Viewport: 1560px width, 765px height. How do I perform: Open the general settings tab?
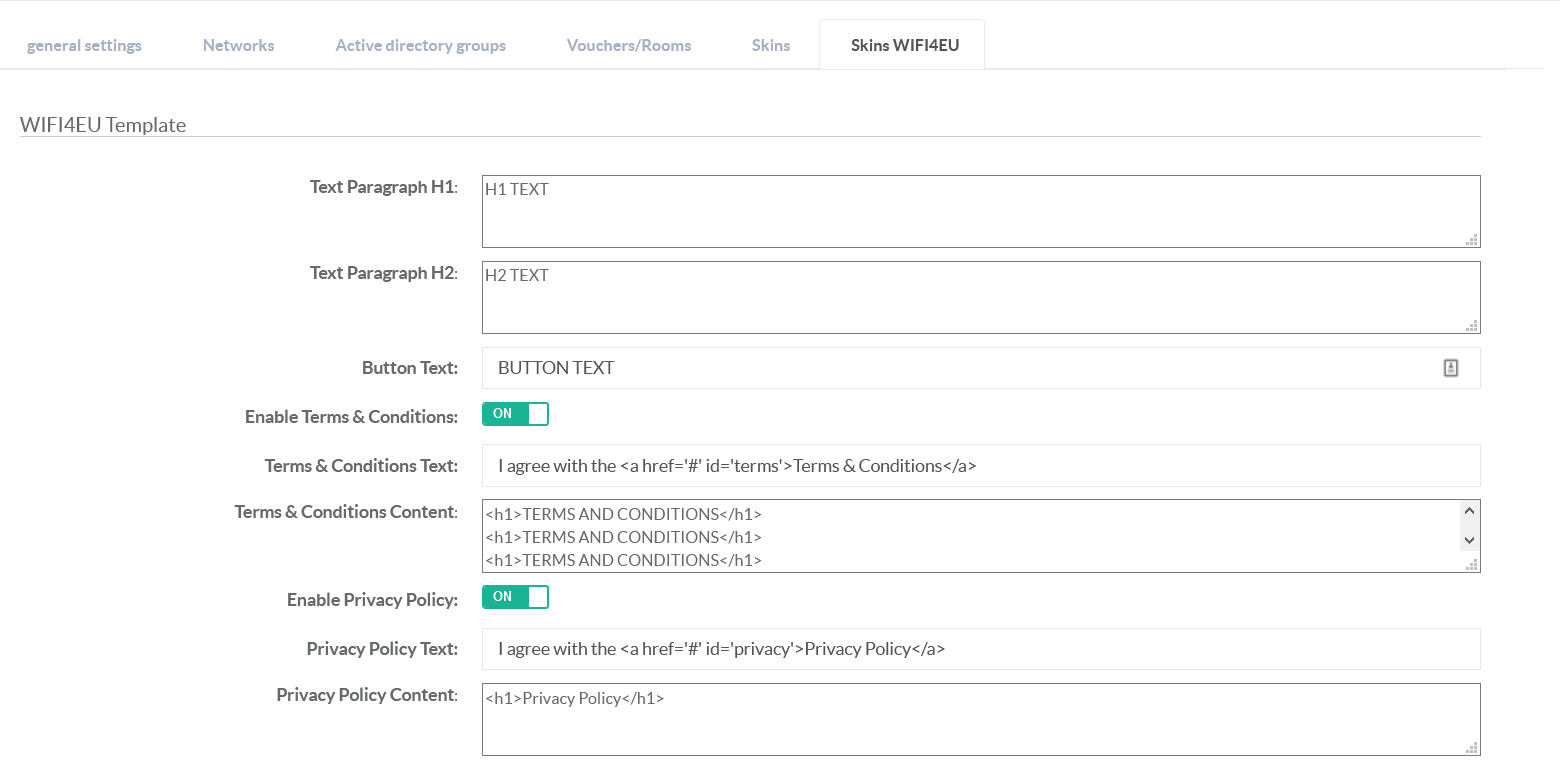[x=84, y=45]
